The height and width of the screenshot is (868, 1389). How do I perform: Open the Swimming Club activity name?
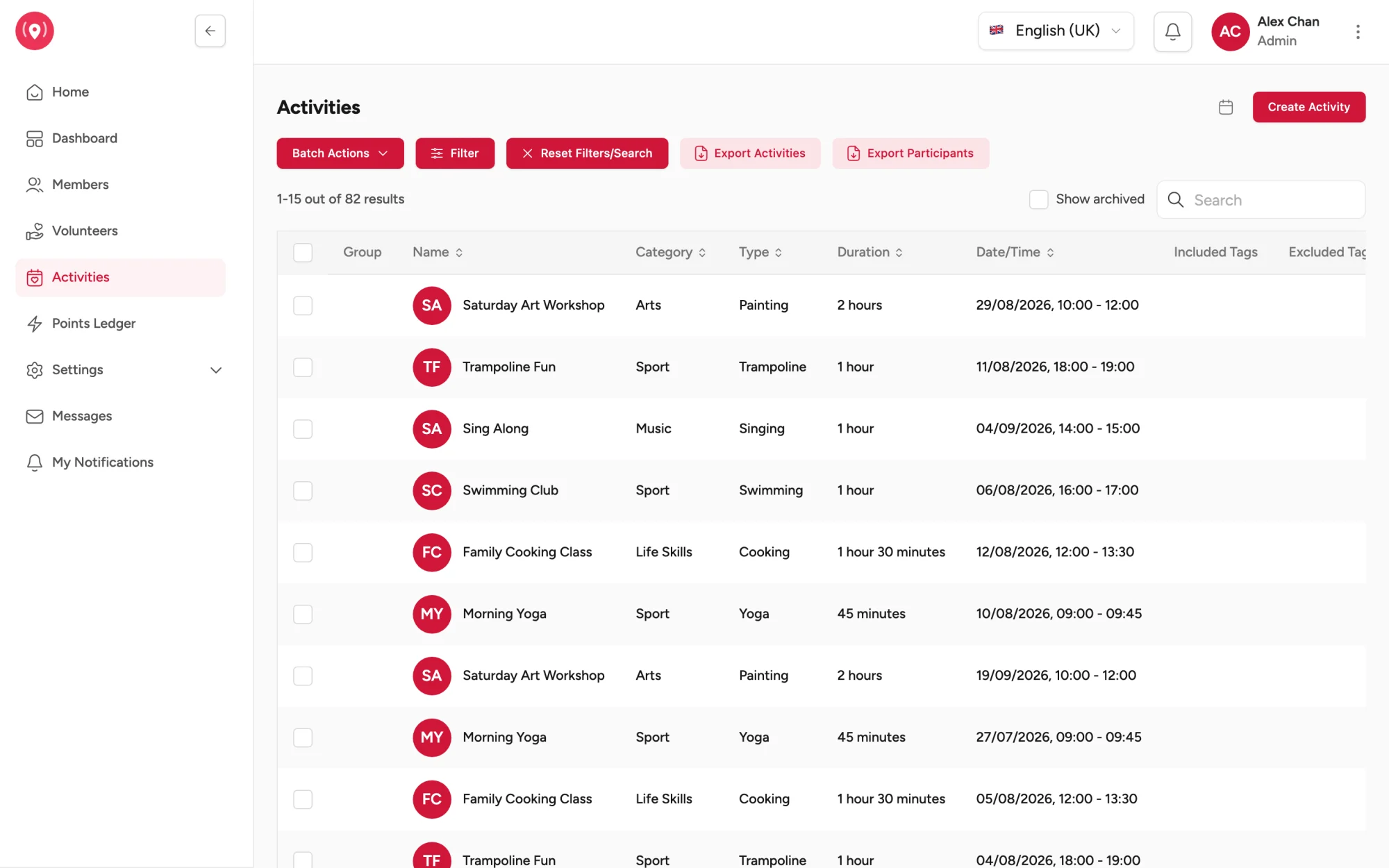click(x=510, y=491)
